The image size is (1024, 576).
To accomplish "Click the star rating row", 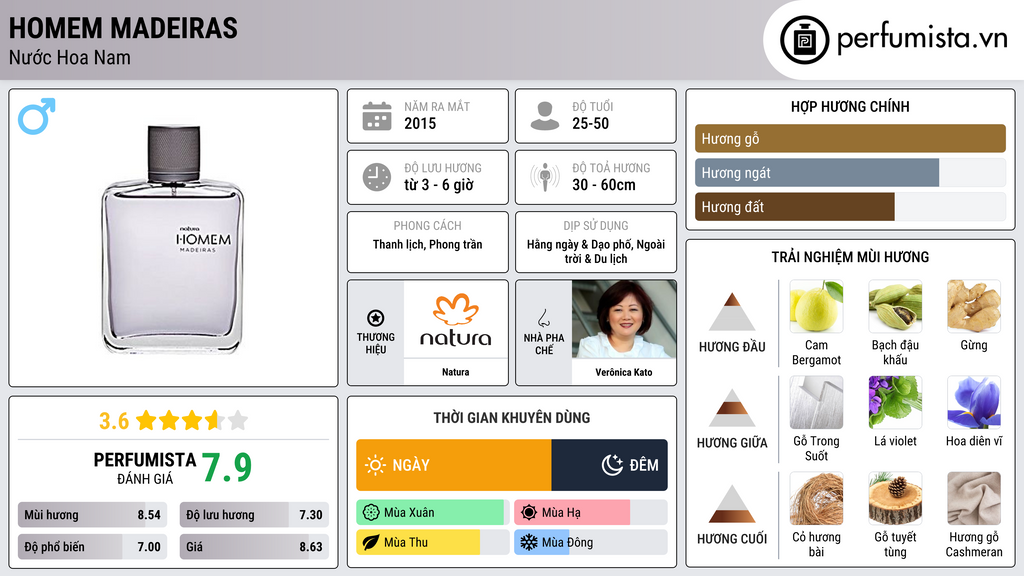I will (x=192, y=421).
